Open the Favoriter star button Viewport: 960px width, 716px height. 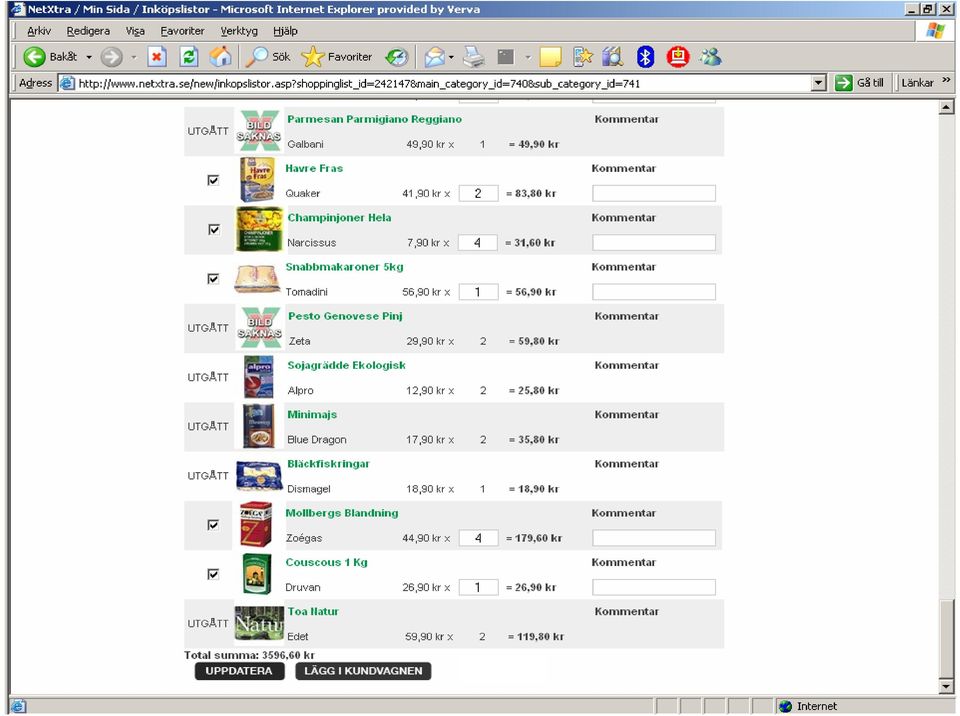pos(337,57)
